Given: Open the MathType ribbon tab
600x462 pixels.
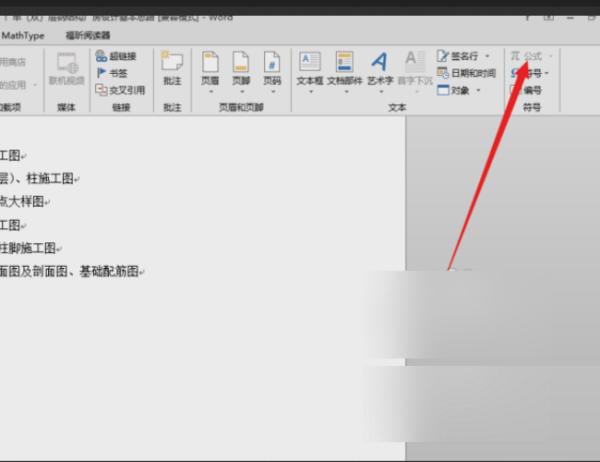Looking at the screenshot, I should (x=23, y=36).
